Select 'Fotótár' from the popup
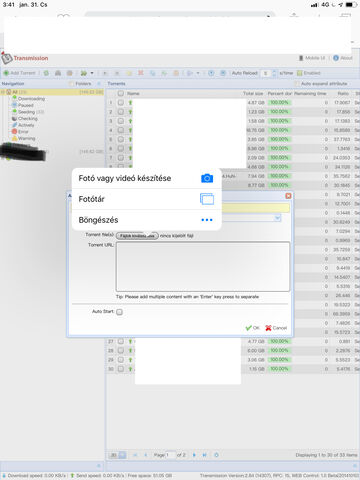The height and width of the screenshot is (480, 360). [147, 199]
